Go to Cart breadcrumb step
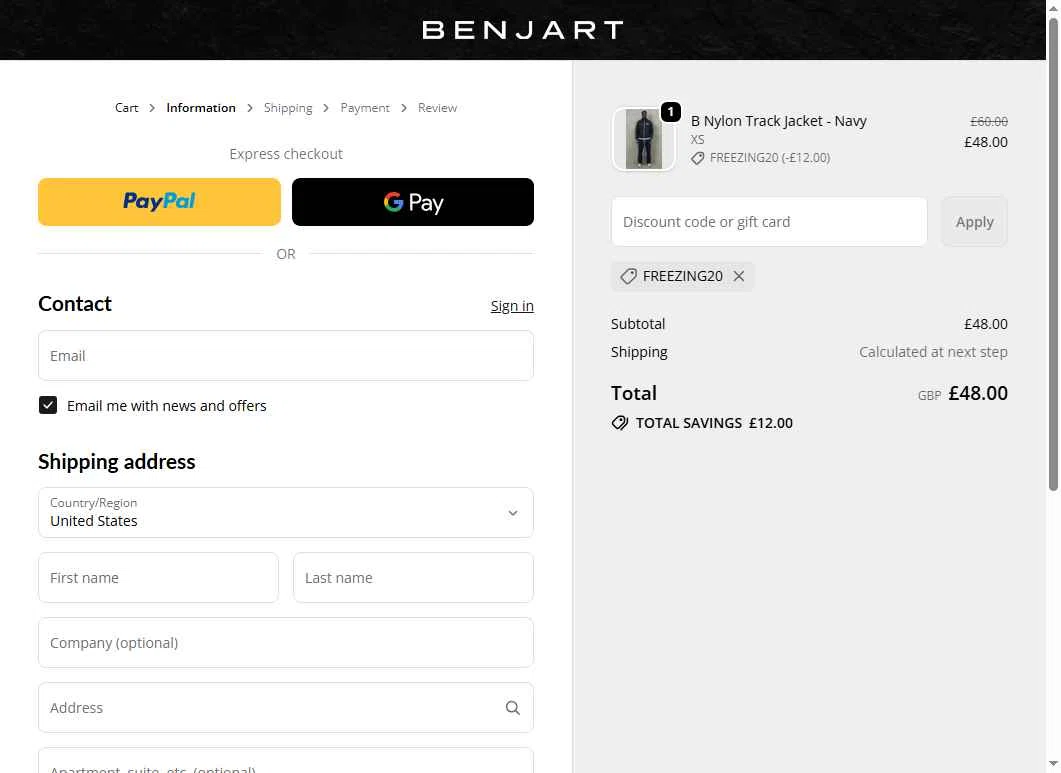This screenshot has width=1061, height=773. pyautogui.click(x=127, y=108)
